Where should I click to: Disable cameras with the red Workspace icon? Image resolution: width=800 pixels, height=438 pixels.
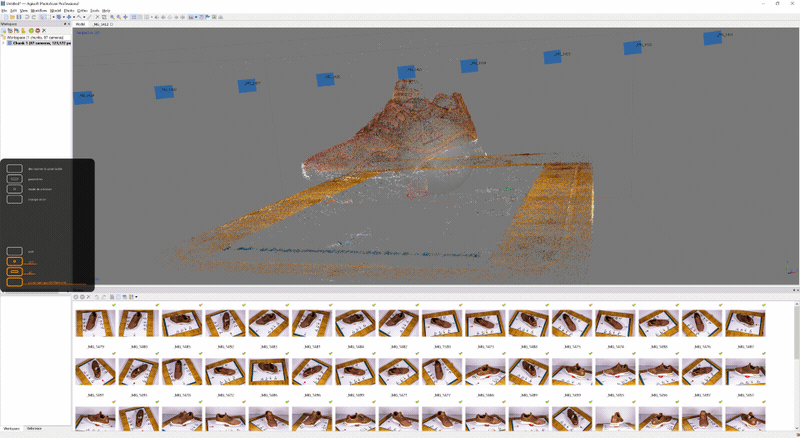38,31
